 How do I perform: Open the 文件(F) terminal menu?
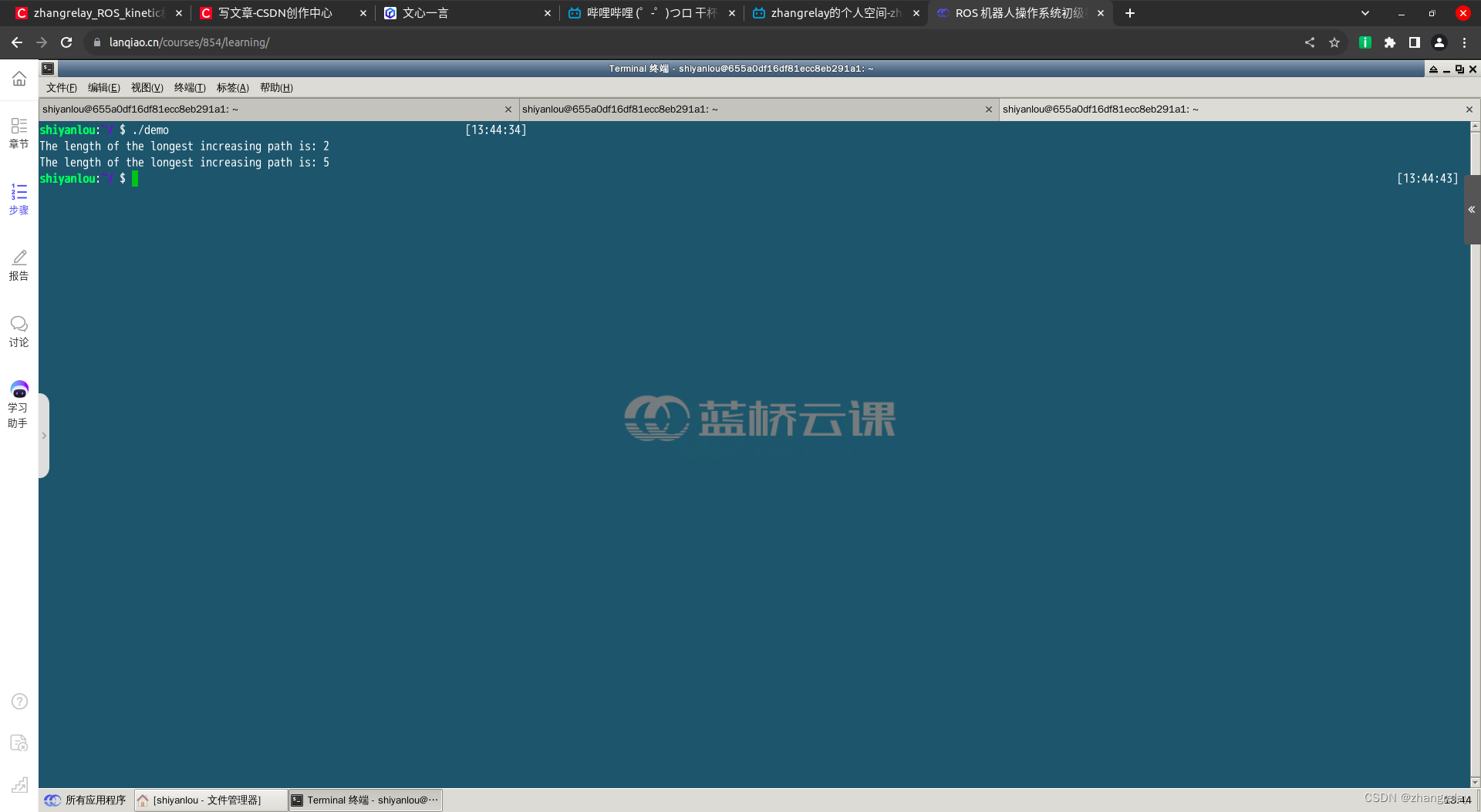[61, 88]
